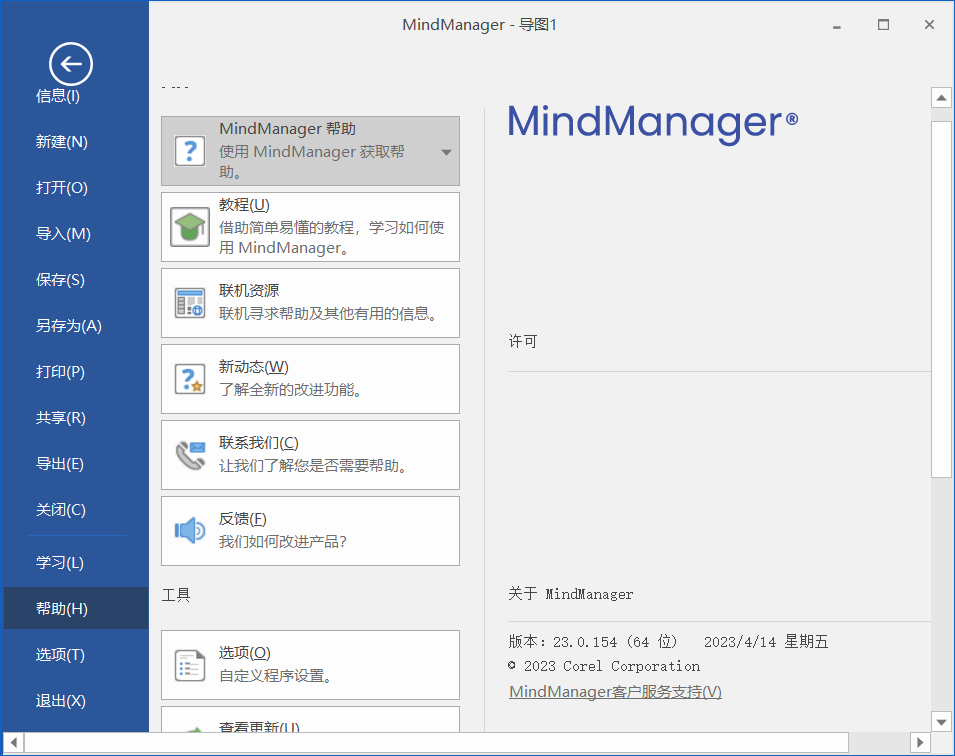Open 选项(T) from the sidebar
Image resolution: width=955 pixels, height=756 pixels.
60,655
